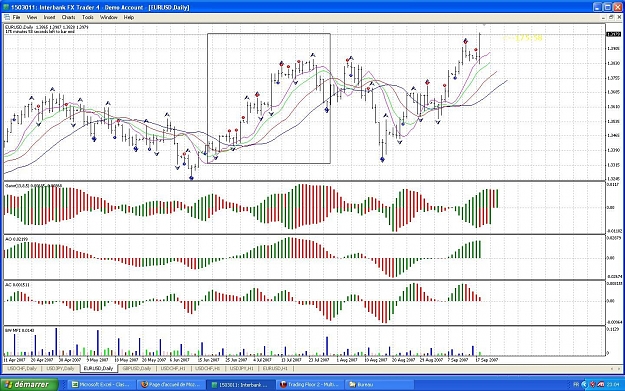The width and height of the screenshot is (625, 391).
Task: Open the Charts menu
Action: 69,18
